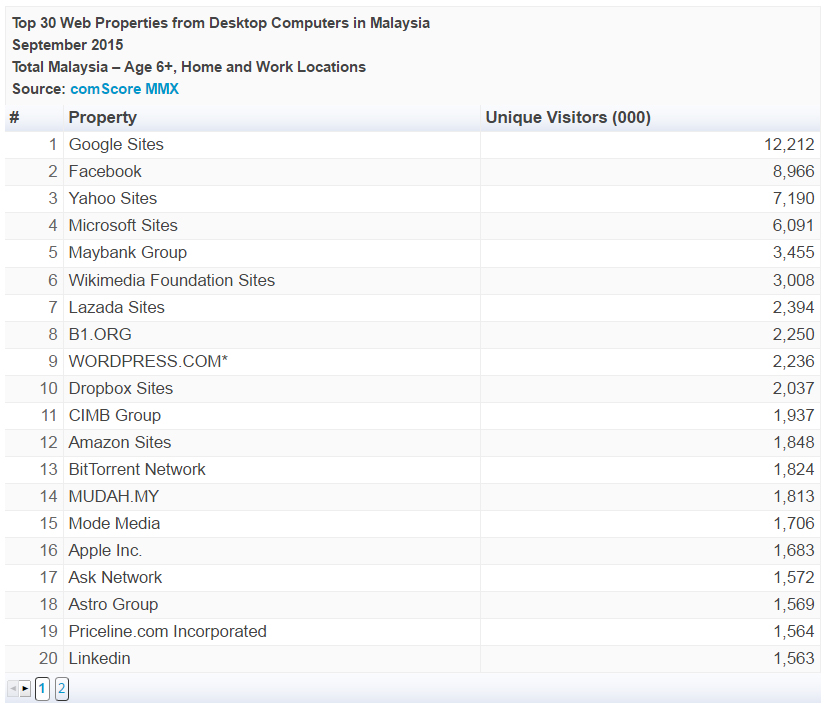The width and height of the screenshot is (828, 707).
Task: Click the # rank column header
Action: 15,117
